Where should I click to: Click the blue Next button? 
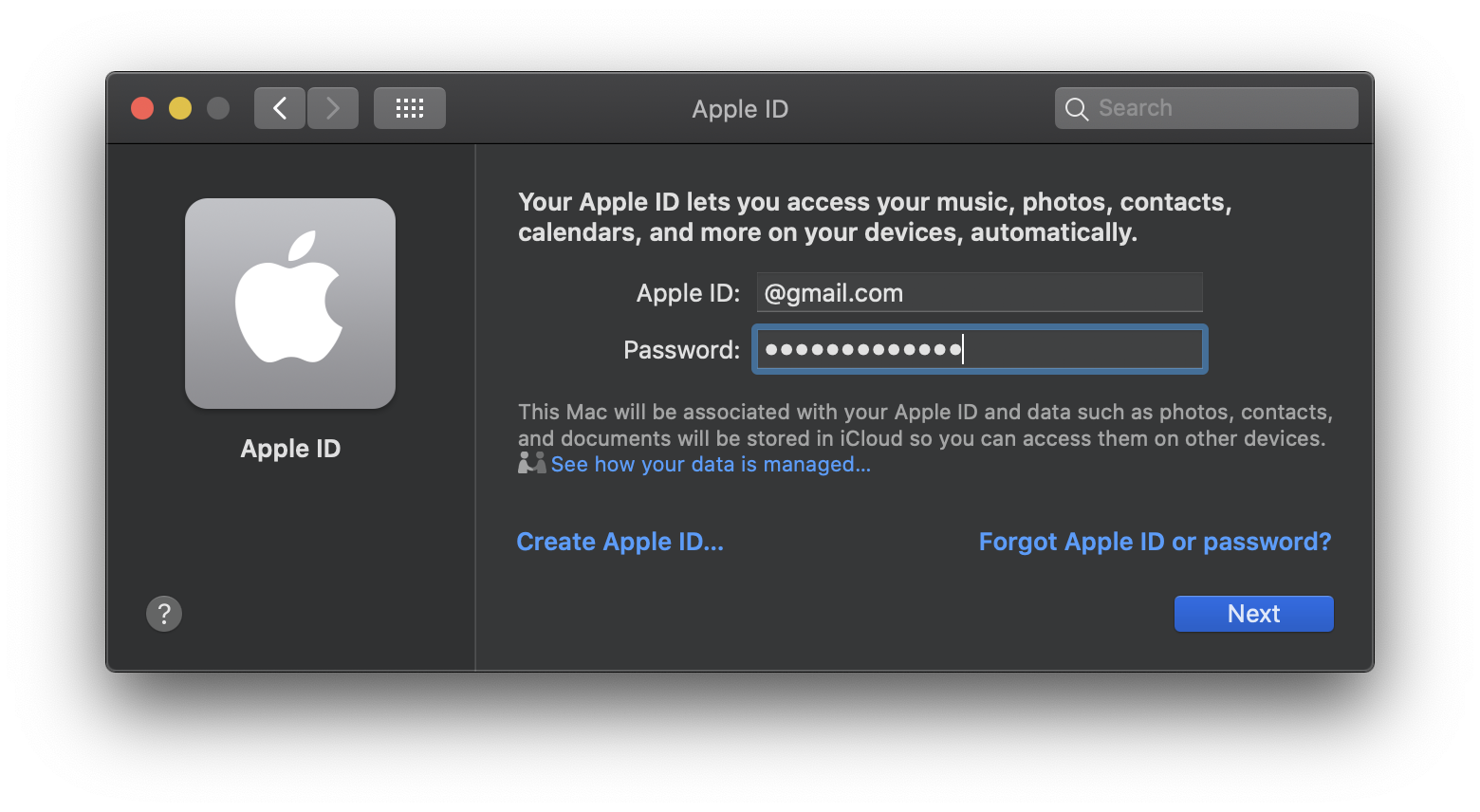[1254, 614]
